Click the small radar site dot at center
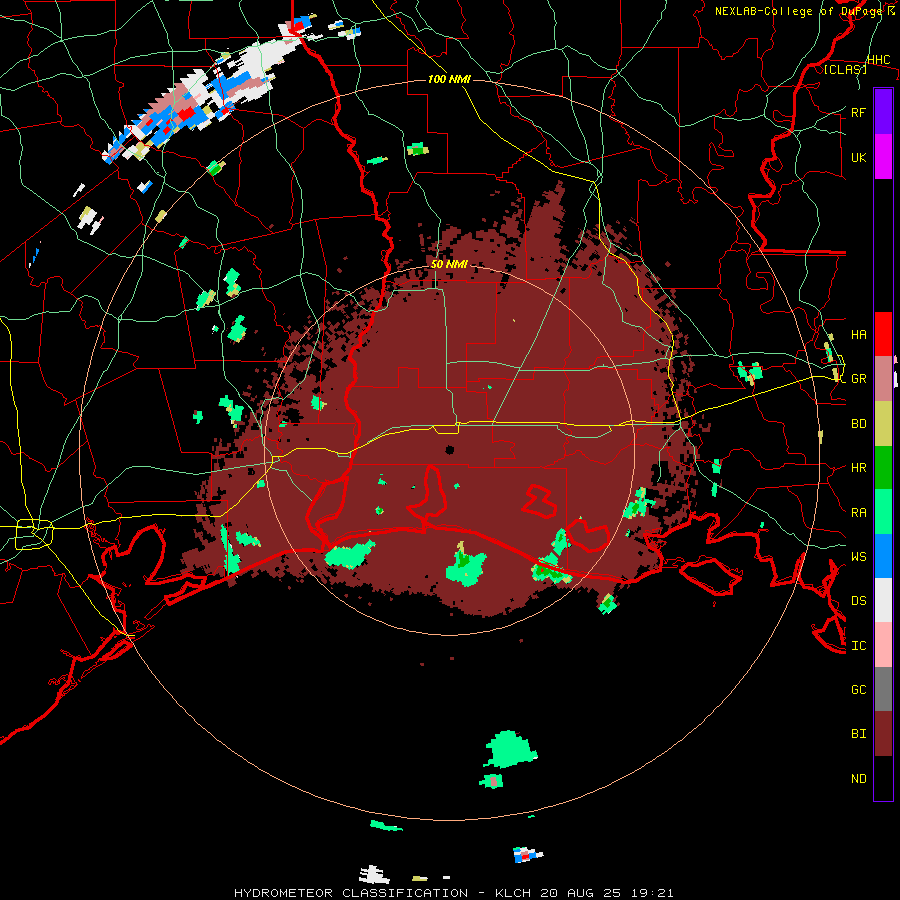Screen dimensions: 900x900 point(449,449)
